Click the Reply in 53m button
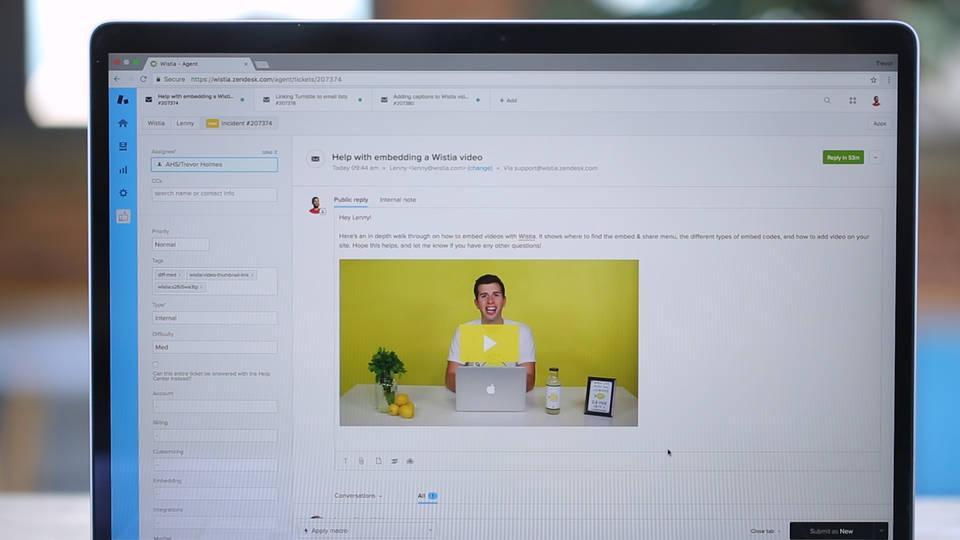Screen dimensions: 960x540 click(843, 157)
